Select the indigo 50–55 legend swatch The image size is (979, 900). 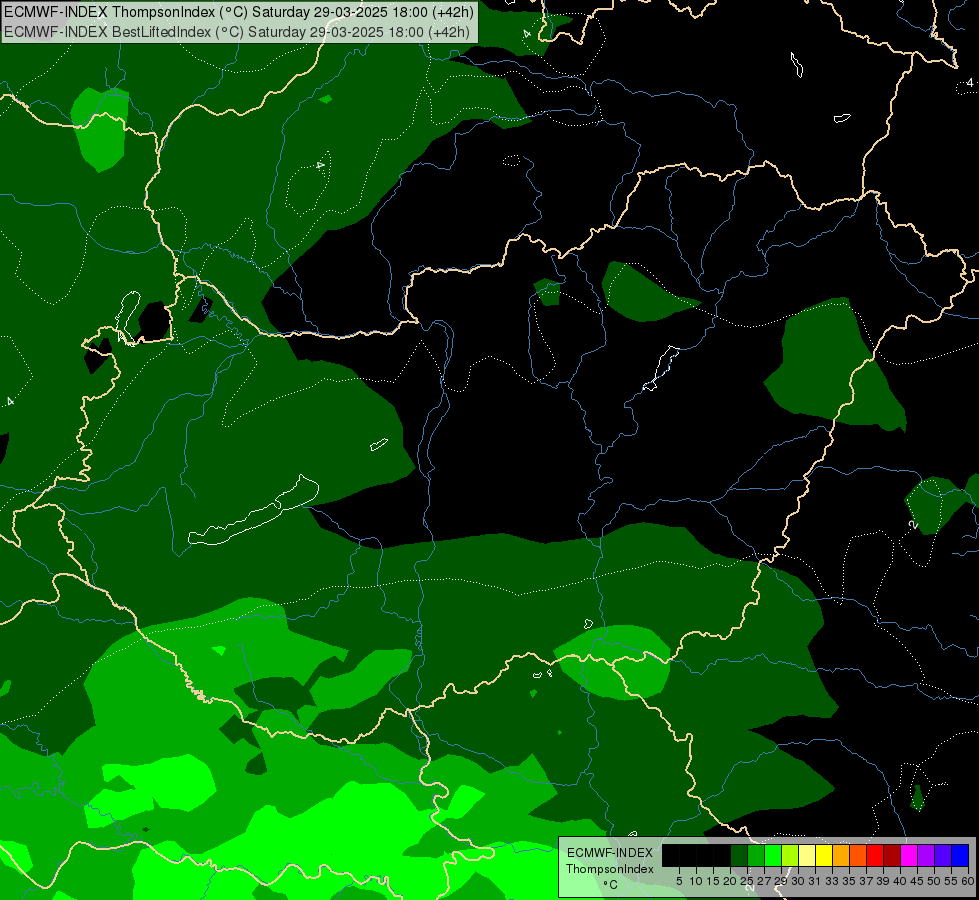(943, 855)
